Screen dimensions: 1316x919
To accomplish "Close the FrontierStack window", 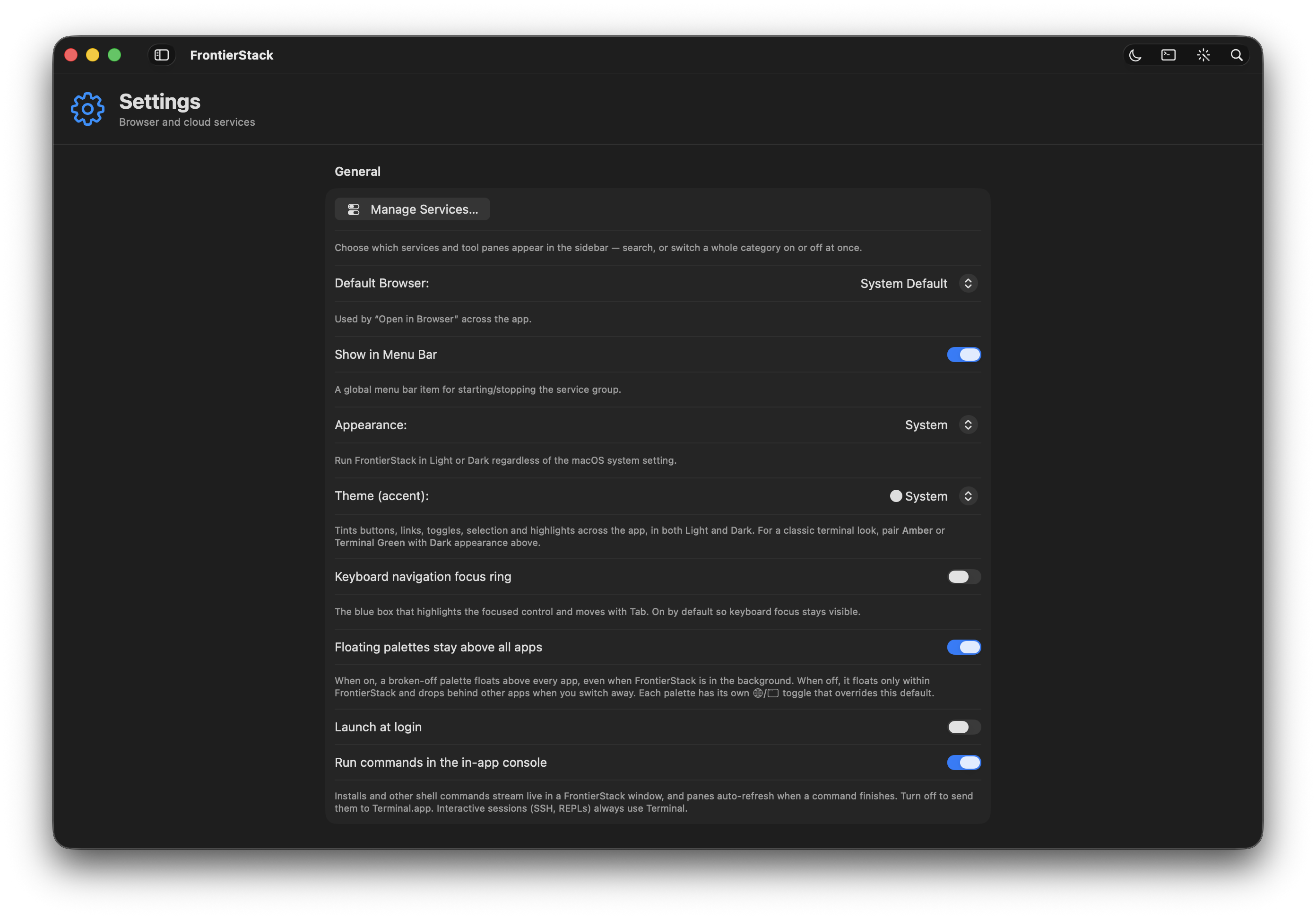I will (71, 55).
